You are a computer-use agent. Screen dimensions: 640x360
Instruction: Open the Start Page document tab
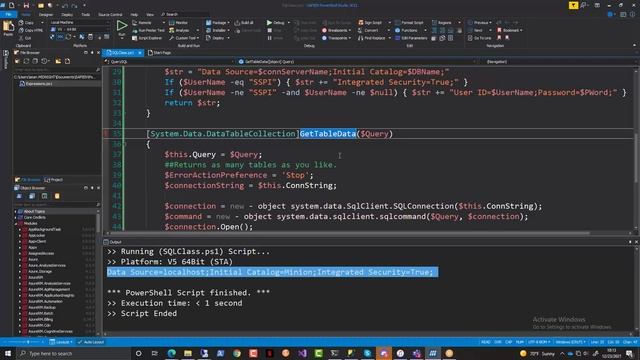coord(160,53)
